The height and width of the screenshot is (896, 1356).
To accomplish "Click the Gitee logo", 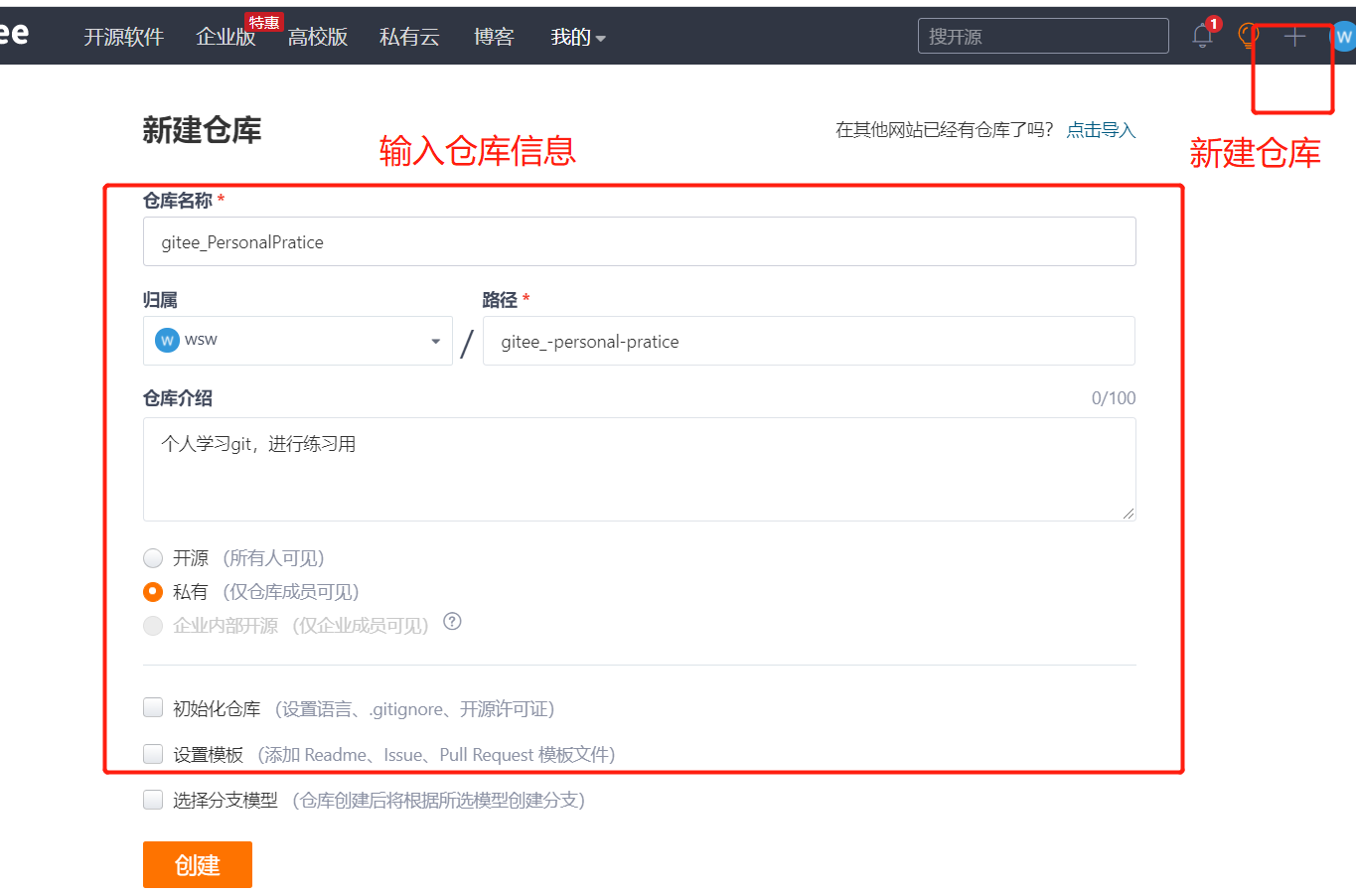I will point(14,33).
